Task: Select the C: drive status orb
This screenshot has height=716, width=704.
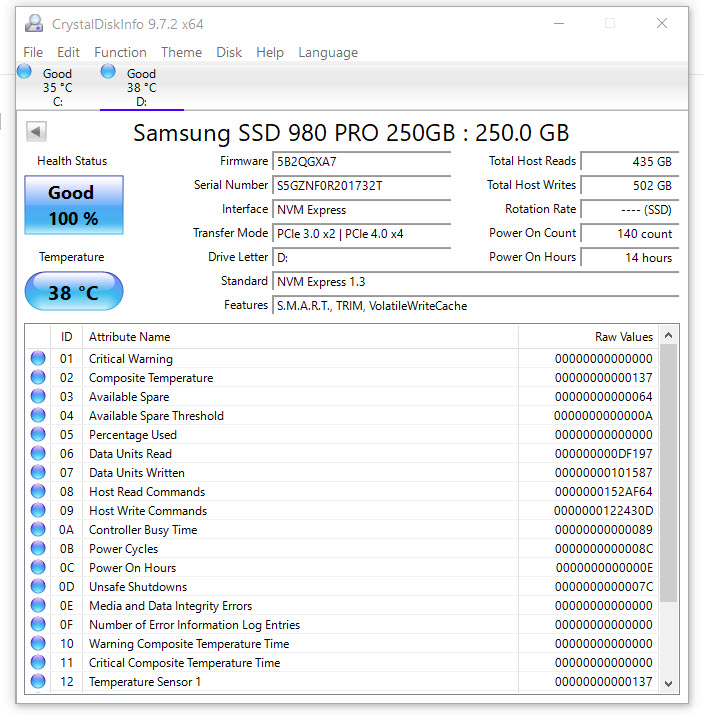Action: coord(25,71)
